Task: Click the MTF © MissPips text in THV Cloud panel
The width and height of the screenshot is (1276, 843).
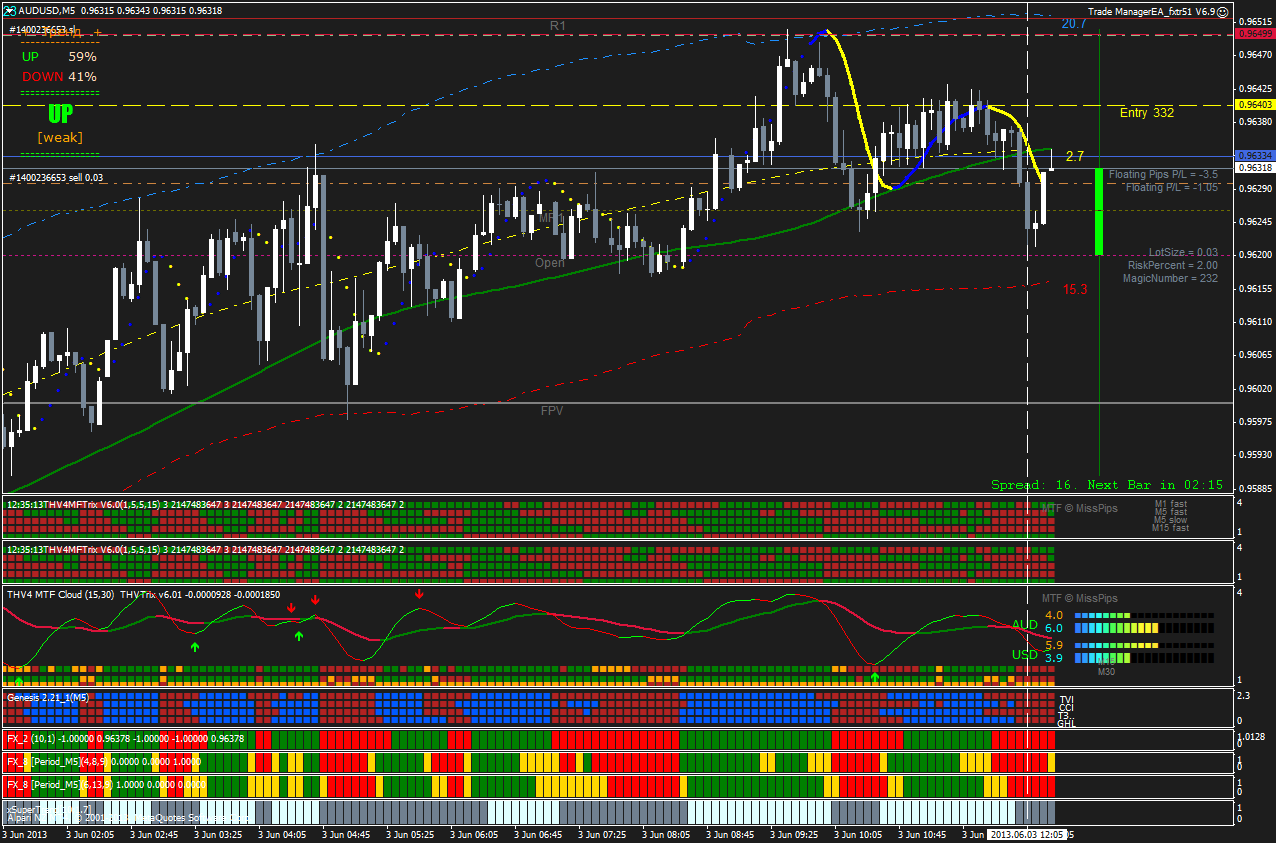Action: point(1080,598)
